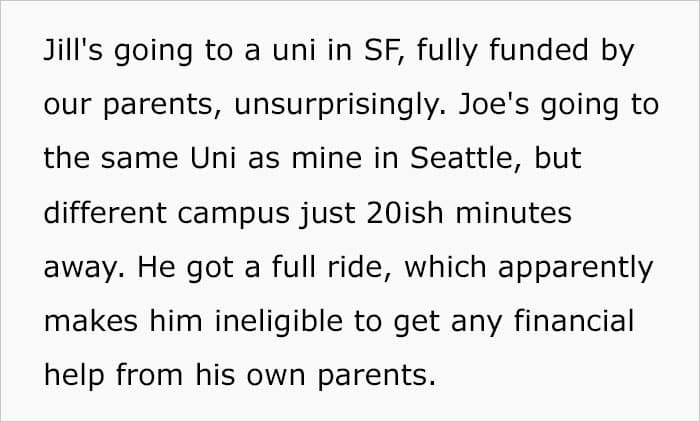The height and width of the screenshot is (422, 700).
Task: Click the word "makes" in sixth line
Action: [x=91, y=321]
